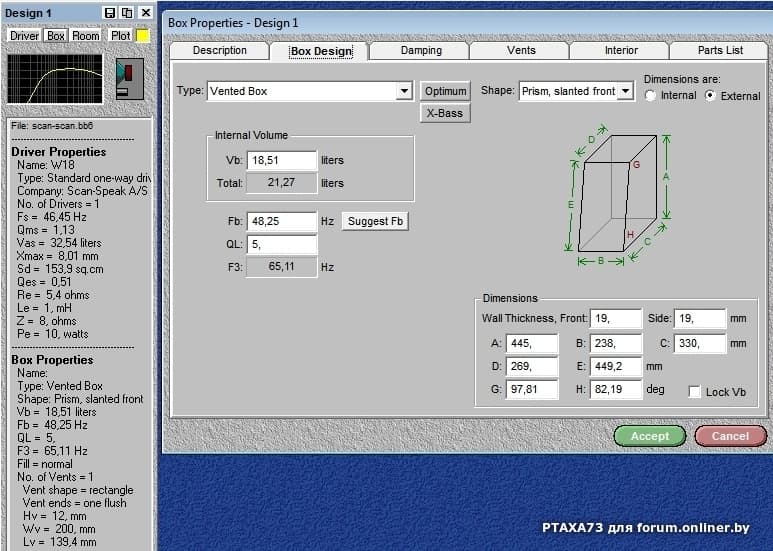Click the duplicate design icon

127,13
